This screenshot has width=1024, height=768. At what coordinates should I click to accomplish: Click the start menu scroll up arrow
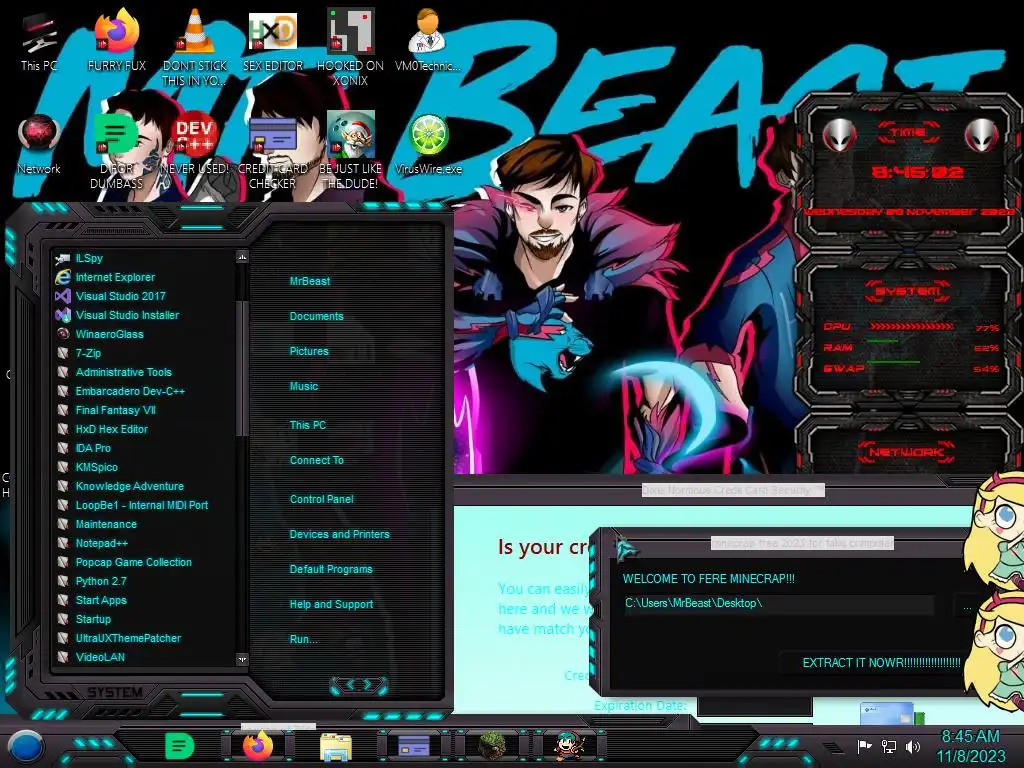242,257
